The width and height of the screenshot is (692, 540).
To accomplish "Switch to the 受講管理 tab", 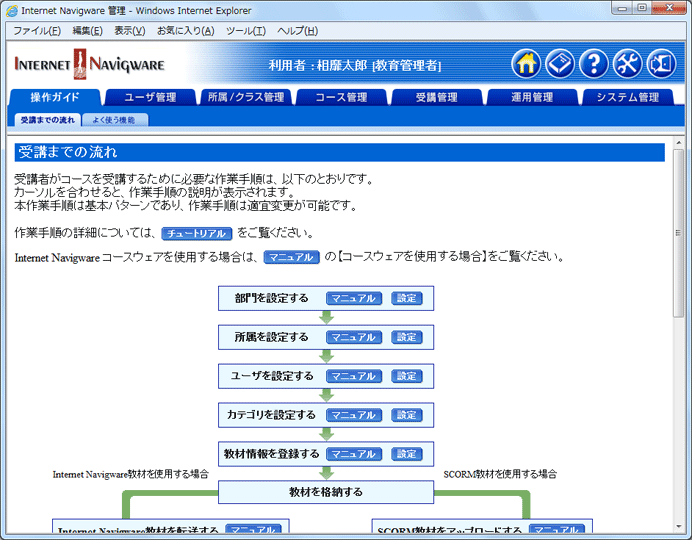I will click(436, 98).
